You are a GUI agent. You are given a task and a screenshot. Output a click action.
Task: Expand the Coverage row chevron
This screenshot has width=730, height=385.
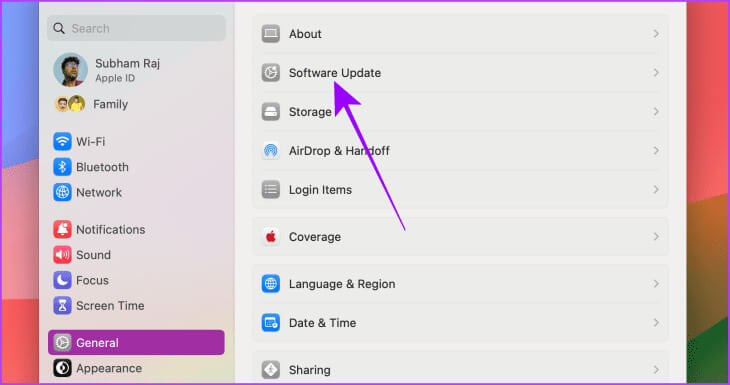coord(656,236)
